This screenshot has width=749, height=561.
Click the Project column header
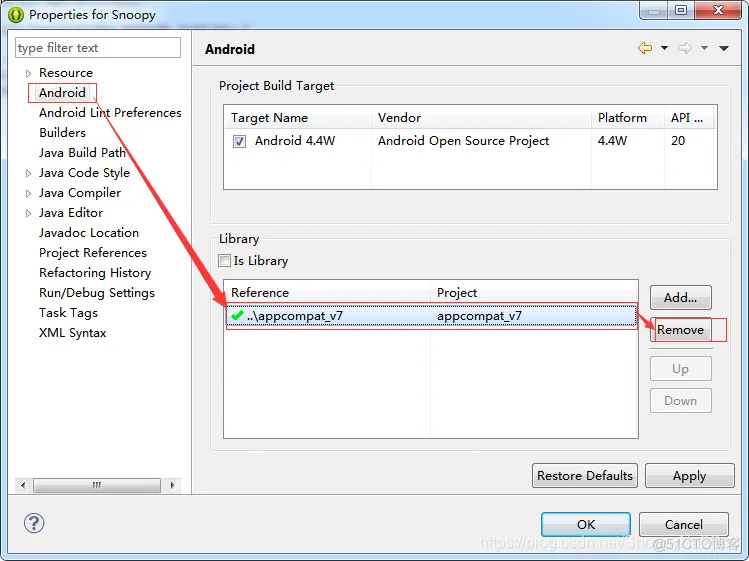click(x=534, y=292)
